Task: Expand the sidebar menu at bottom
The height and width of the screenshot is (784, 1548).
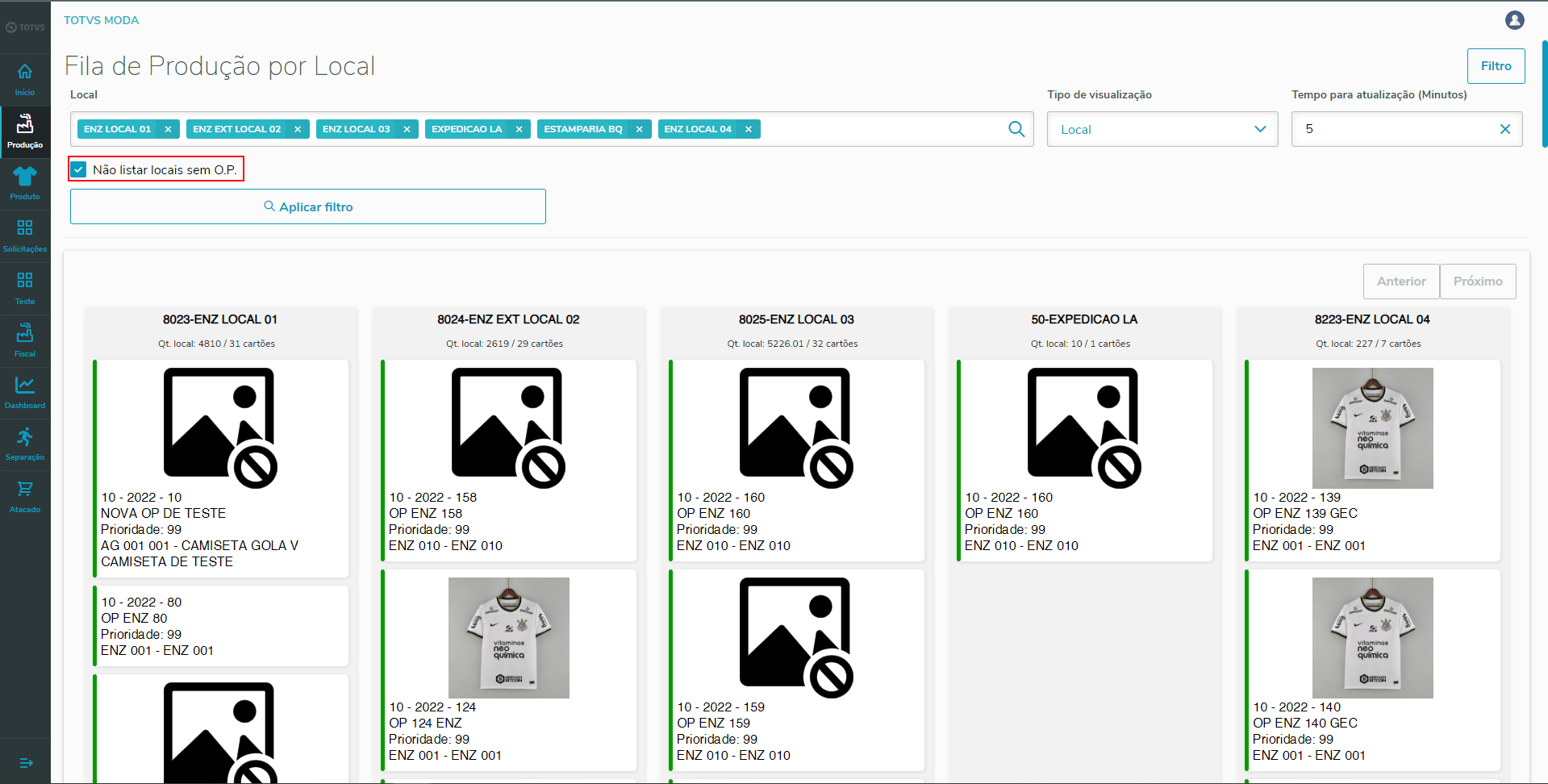Action: click(26, 763)
